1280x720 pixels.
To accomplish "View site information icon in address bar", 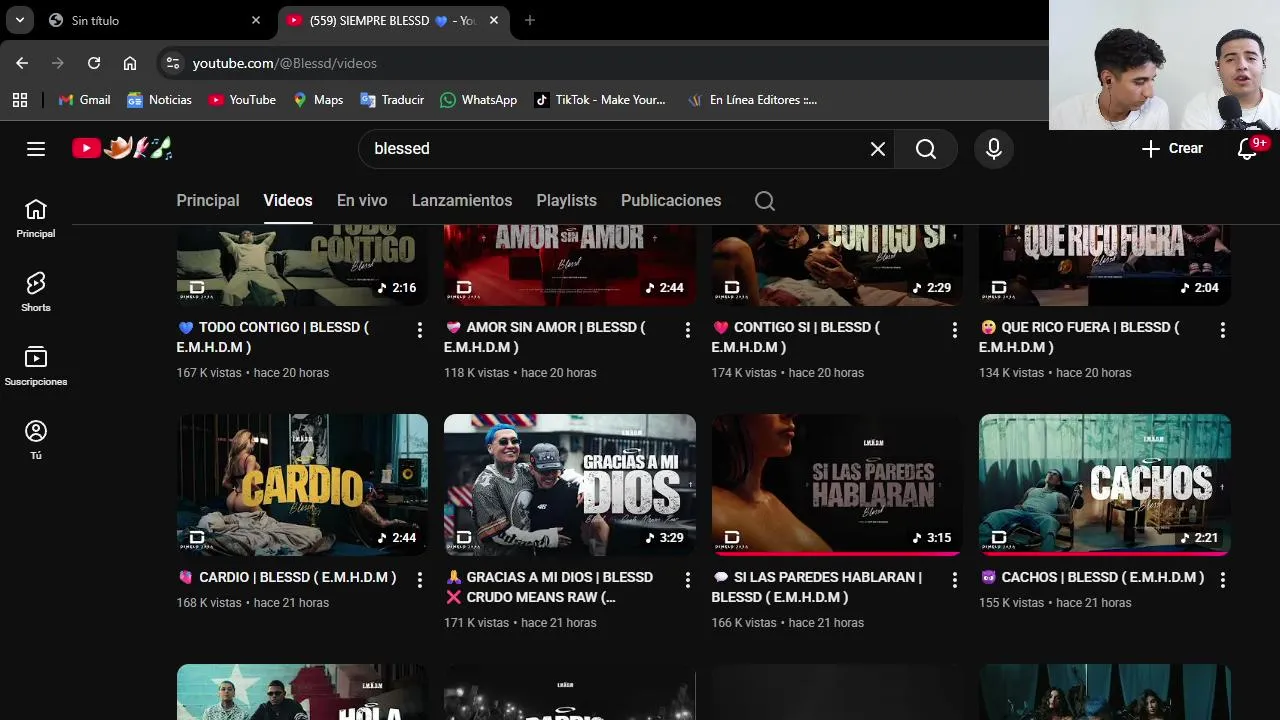I will 173,63.
